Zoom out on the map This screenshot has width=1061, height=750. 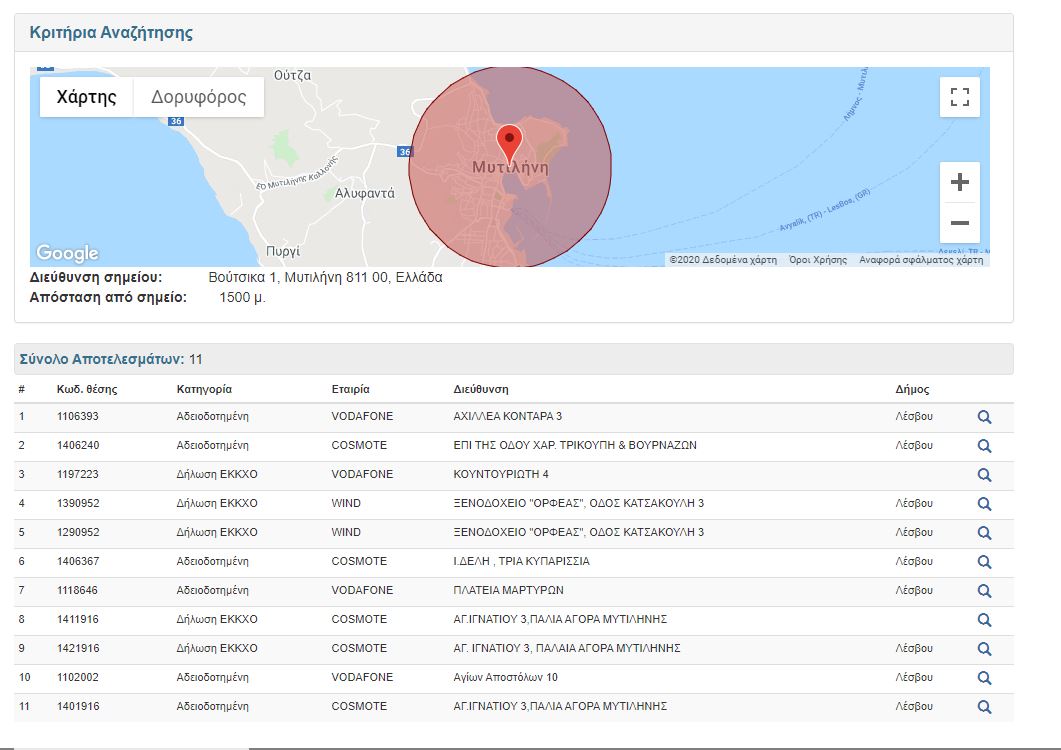pos(960,223)
